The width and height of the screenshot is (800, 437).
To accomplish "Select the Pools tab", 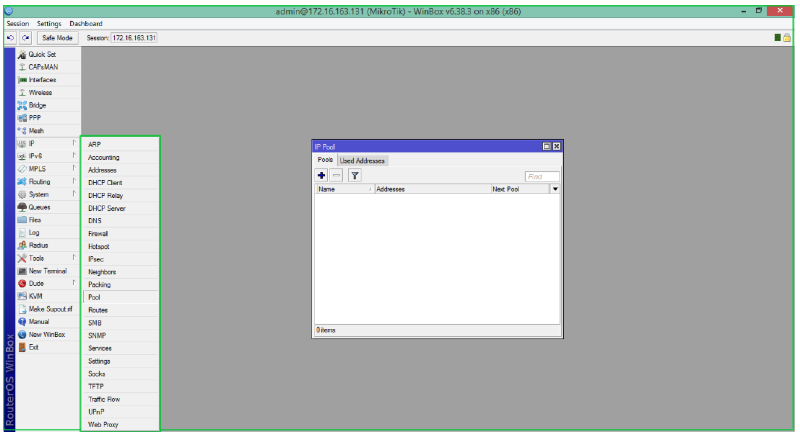I will tap(326, 160).
